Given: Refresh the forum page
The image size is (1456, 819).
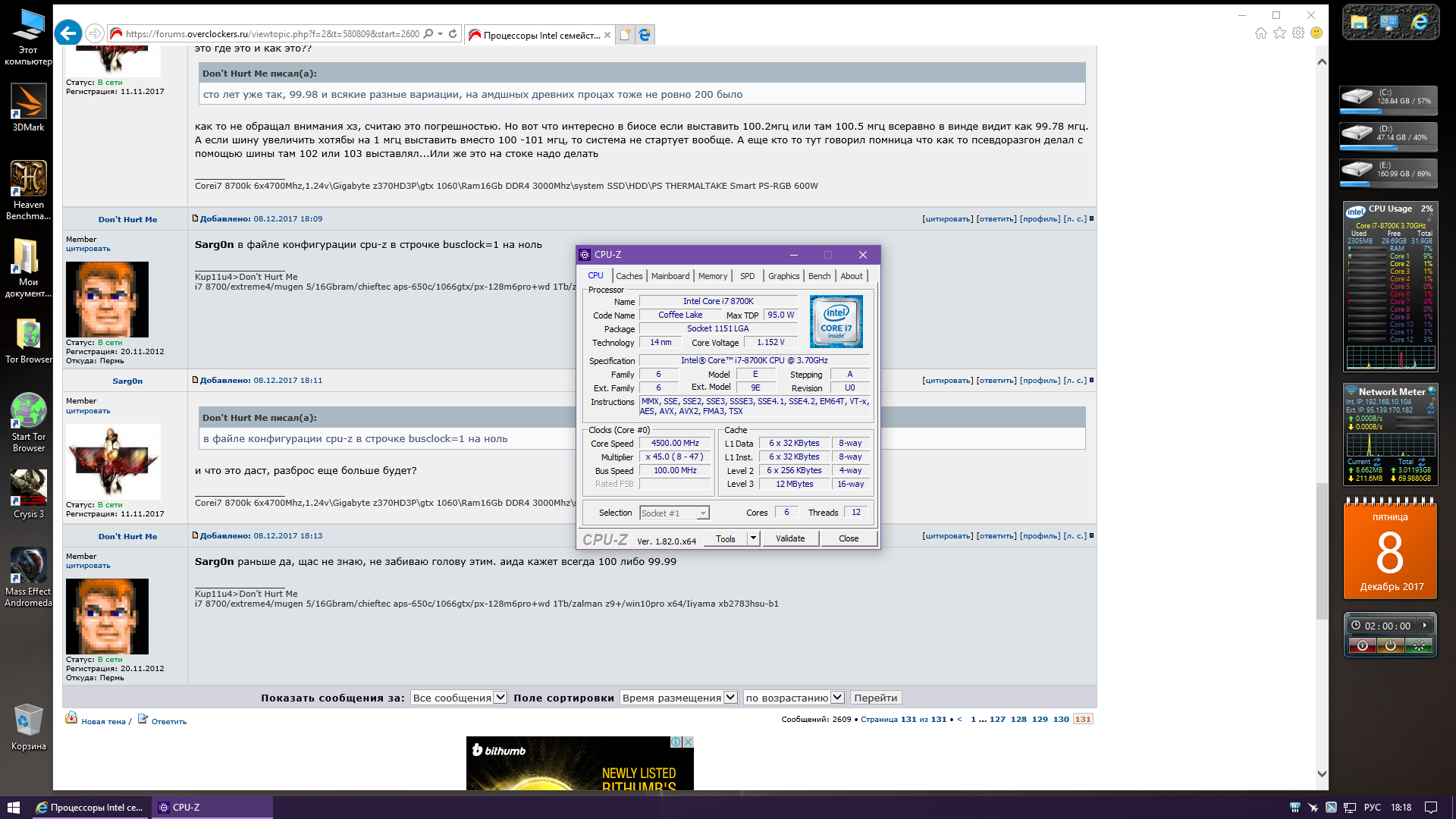Looking at the screenshot, I should click(453, 33).
